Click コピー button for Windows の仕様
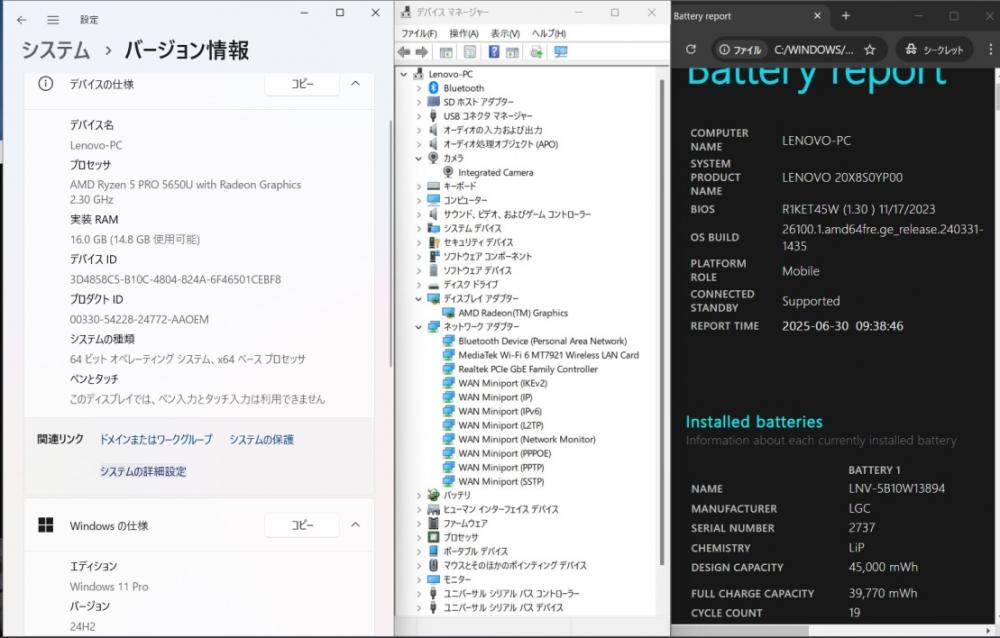Viewport: 1000px width, 638px height. click(302, 525)
